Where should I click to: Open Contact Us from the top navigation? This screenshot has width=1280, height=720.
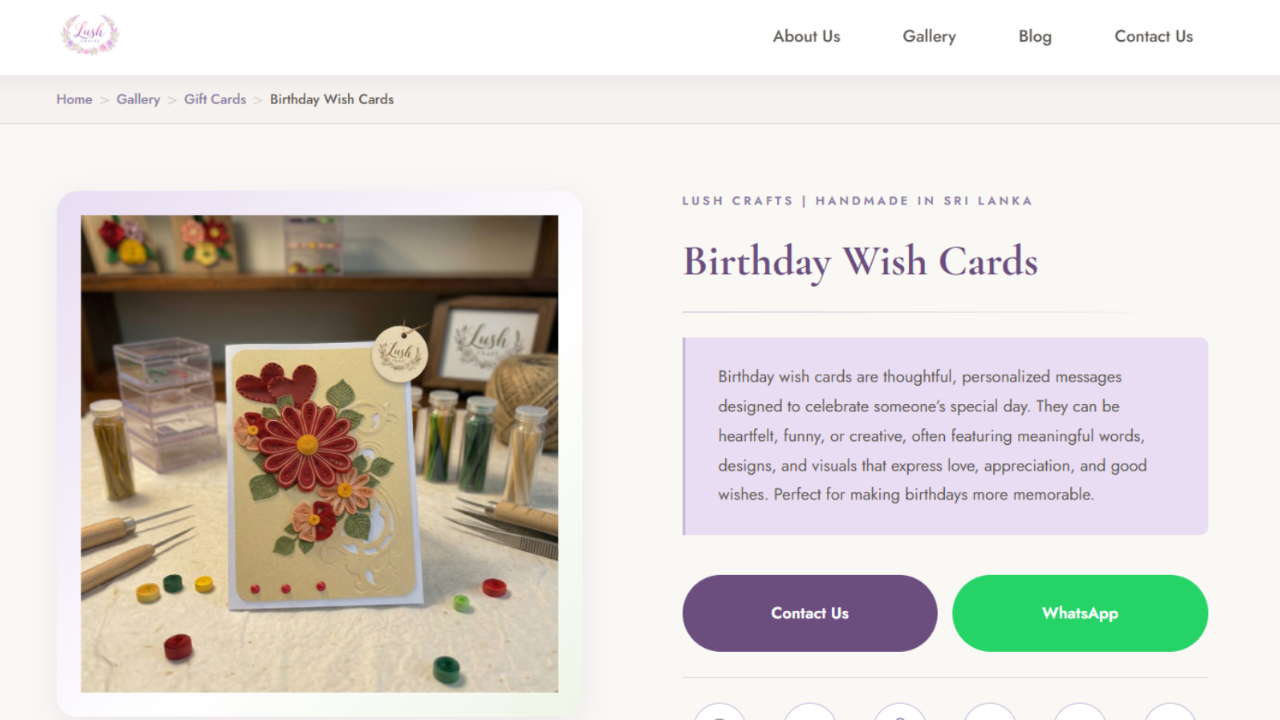click(1153, 36)
